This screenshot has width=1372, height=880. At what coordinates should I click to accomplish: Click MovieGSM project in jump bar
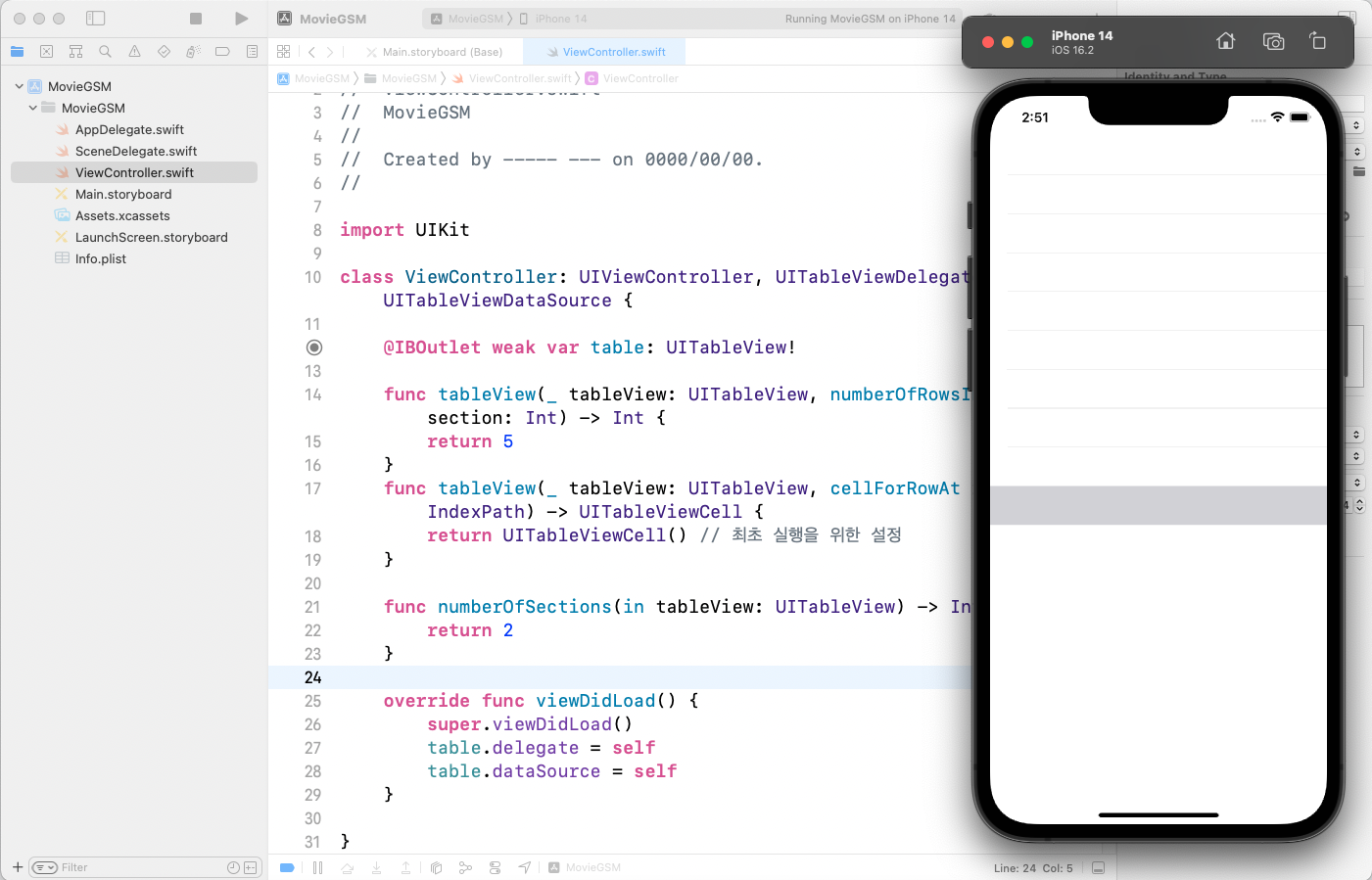(x=313, y=78)
